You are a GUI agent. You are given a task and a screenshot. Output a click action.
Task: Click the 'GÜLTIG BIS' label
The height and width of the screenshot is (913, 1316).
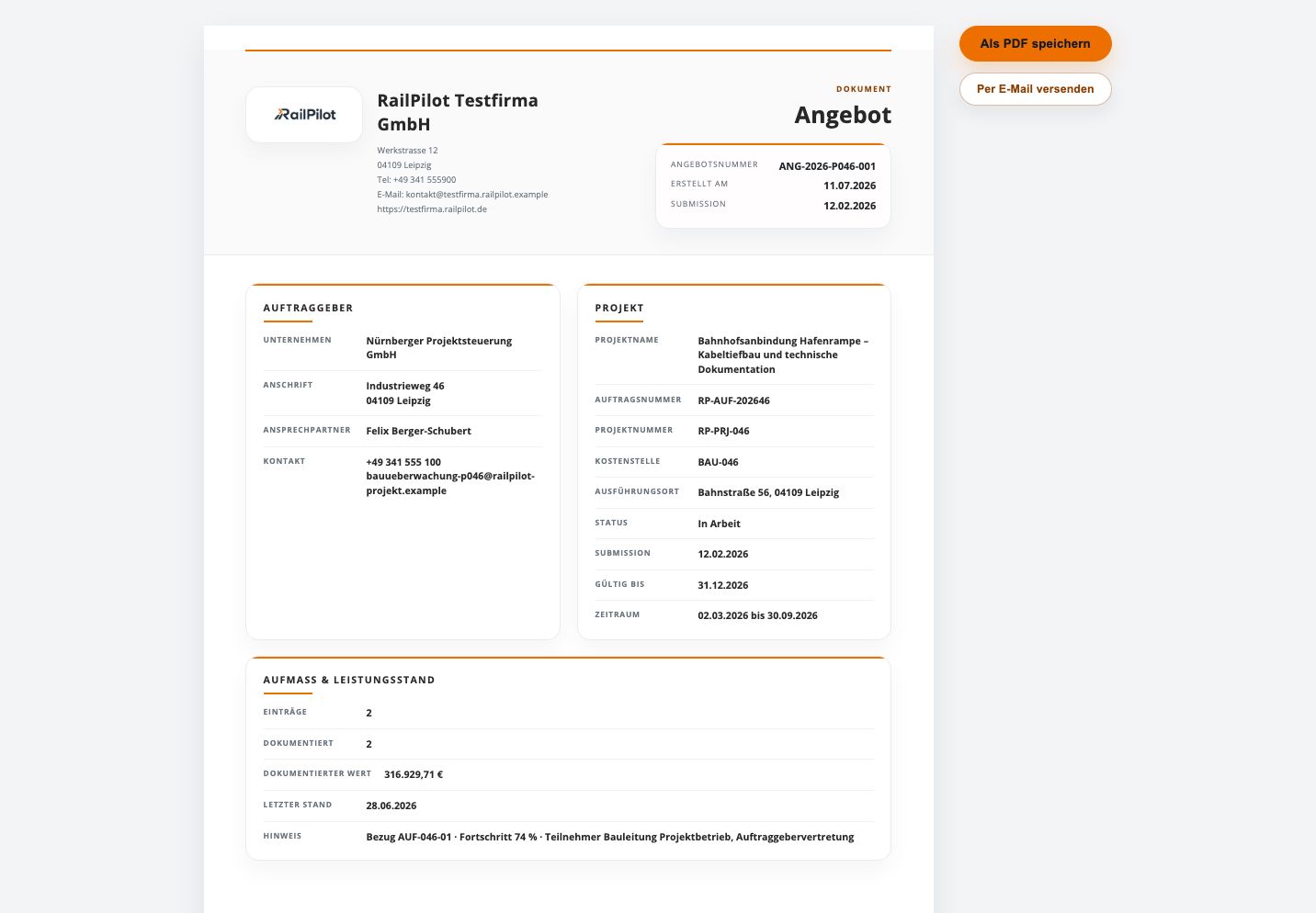point(619,584)
